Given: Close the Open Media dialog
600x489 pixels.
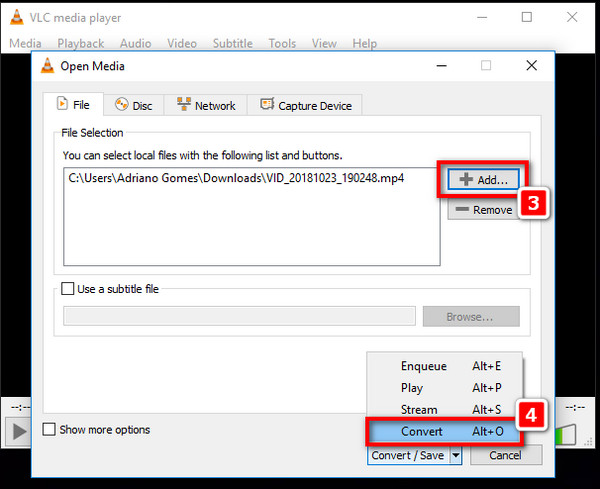Looking at the screenshot, I should tap(532, 65).
